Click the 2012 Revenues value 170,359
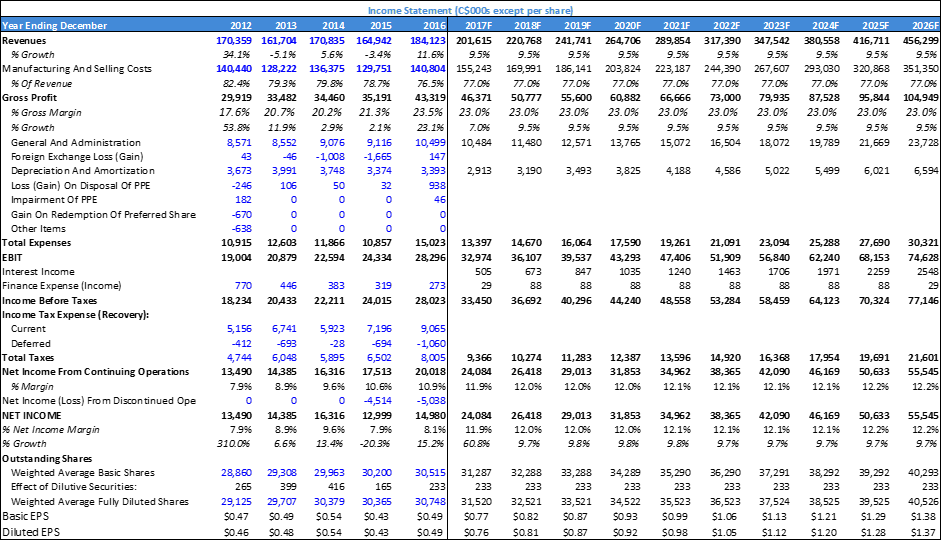The width and height of the screenshot is (942, 541). pyautogui.click(x=233, y=38)
